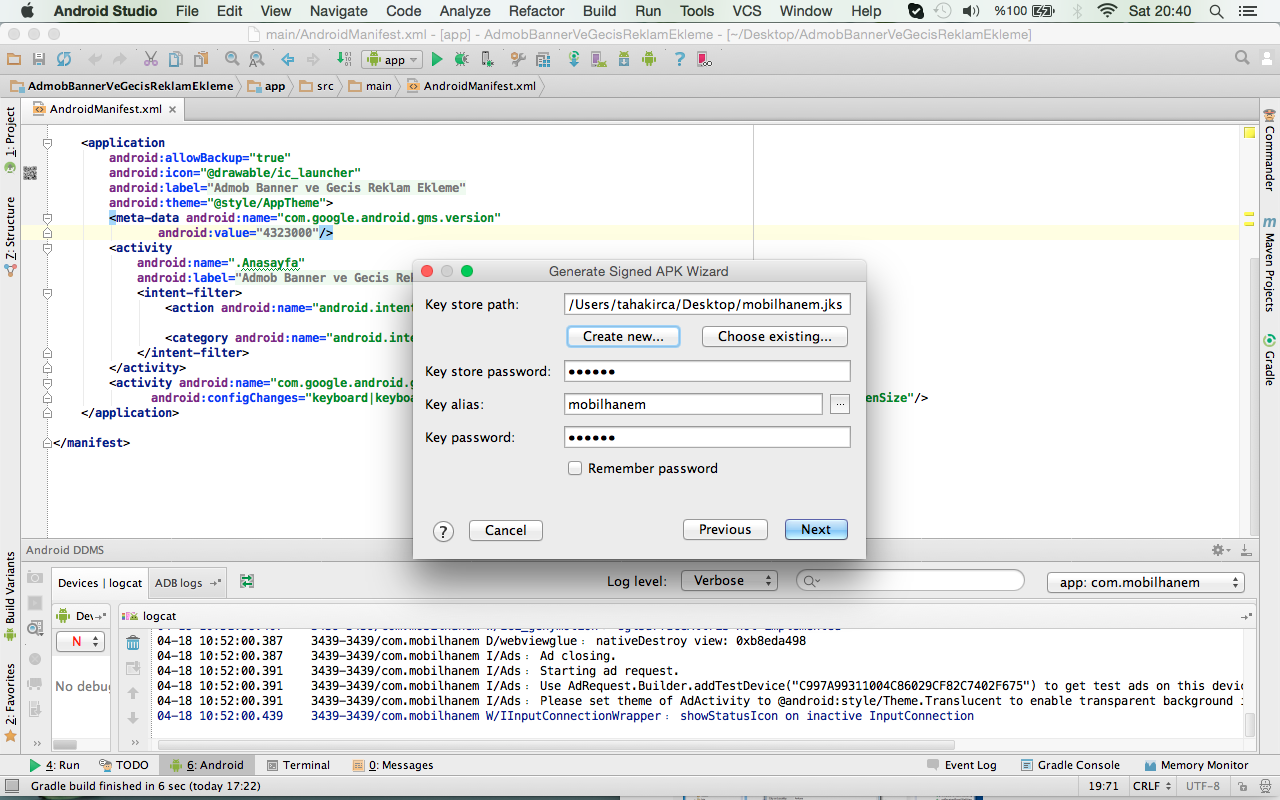The height and width of the screenshot is (800, 1280).
Task: Open the VCS menu
Action: 747,11
